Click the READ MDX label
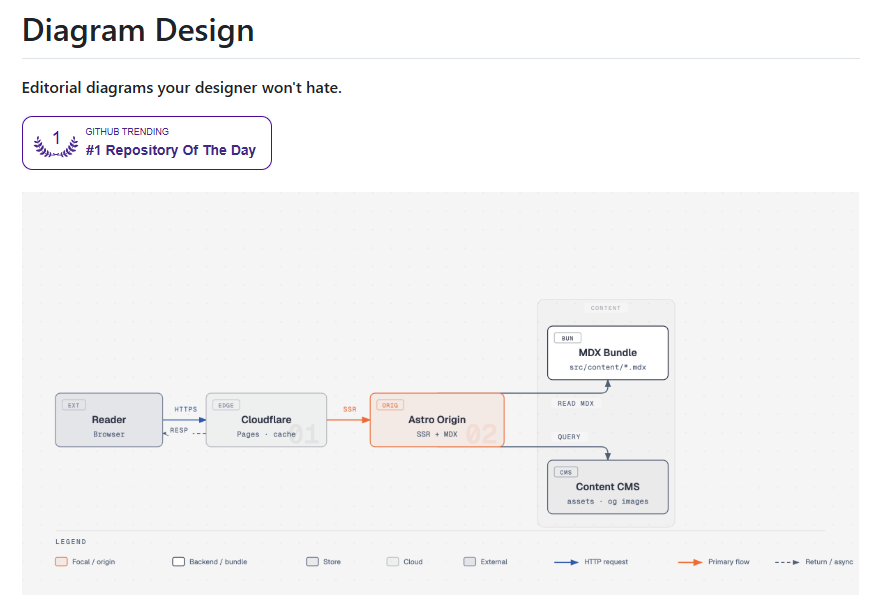Screen dimensions: 878x606 (x=576, y=403)
